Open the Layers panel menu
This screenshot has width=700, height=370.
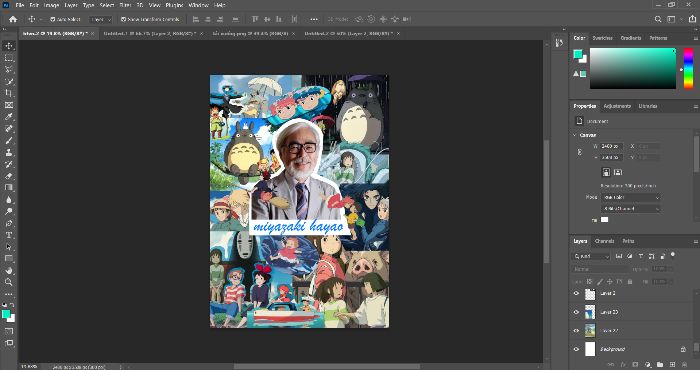tap(696, 241)
